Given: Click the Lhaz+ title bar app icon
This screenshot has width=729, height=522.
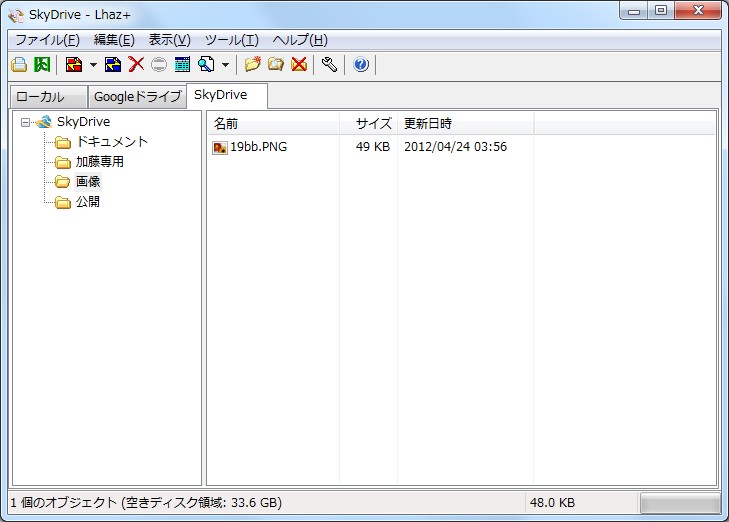Looking at the screenshot, I should (16, 15).
